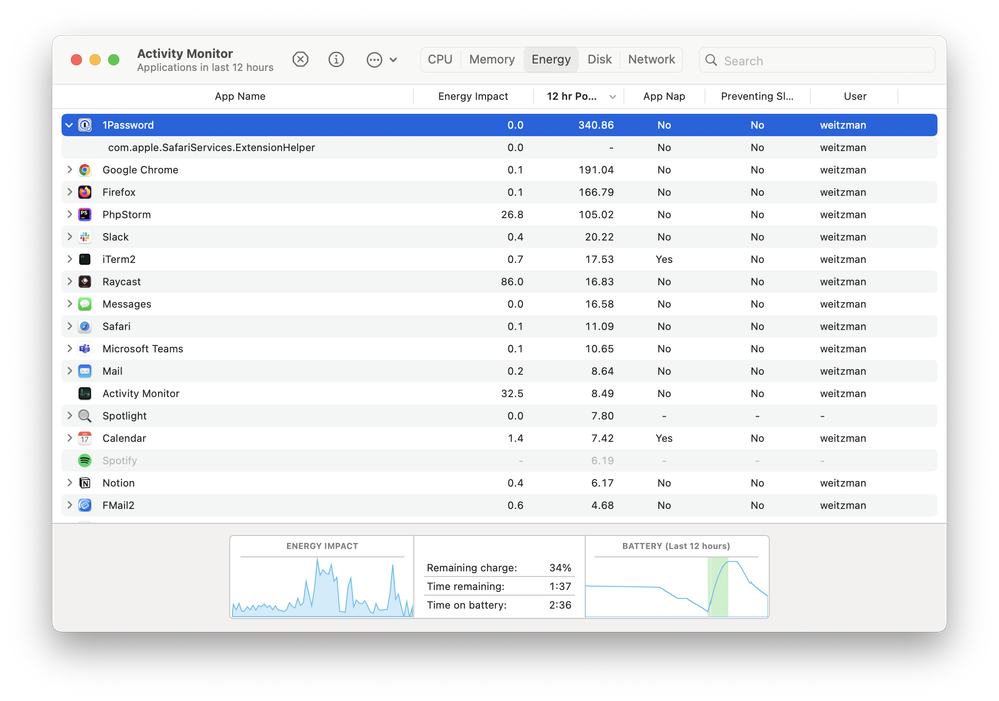Click the Spotlight magnifier row icon
Screen dimensions: 999x701
85,416
